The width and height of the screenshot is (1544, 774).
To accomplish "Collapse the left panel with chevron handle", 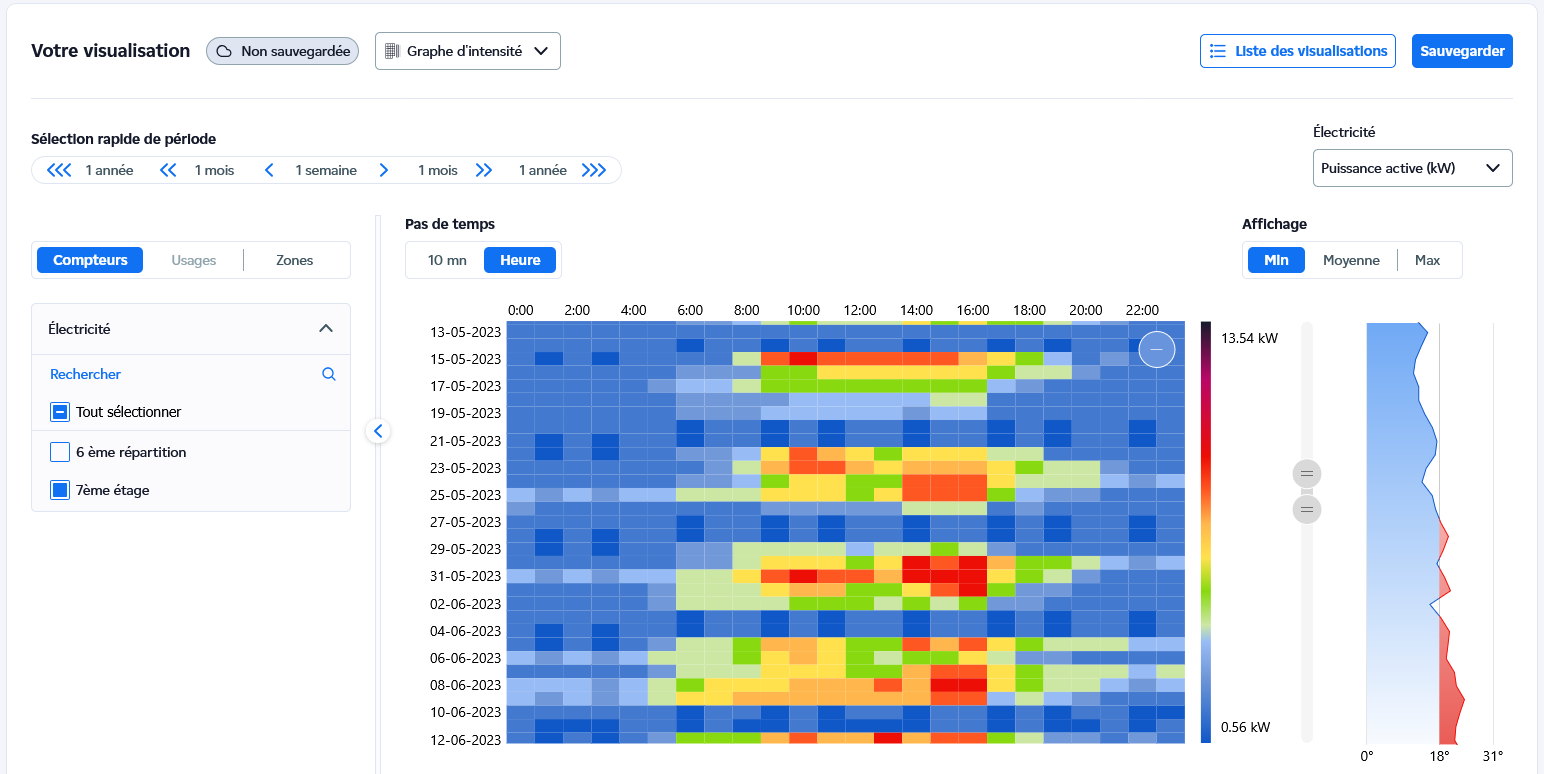I will pyautogui.click(x=378, y=431).
